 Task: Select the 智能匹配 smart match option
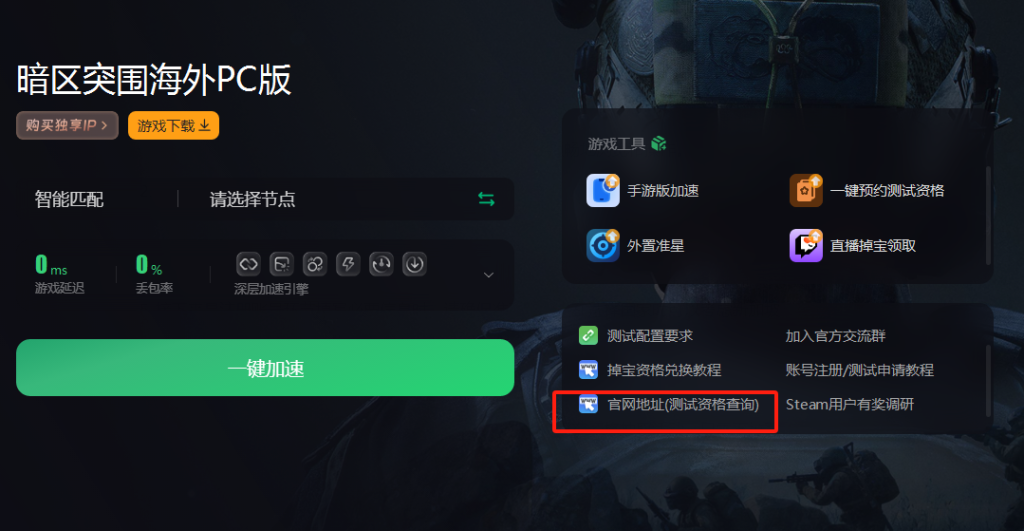click(x=69, y=199)
